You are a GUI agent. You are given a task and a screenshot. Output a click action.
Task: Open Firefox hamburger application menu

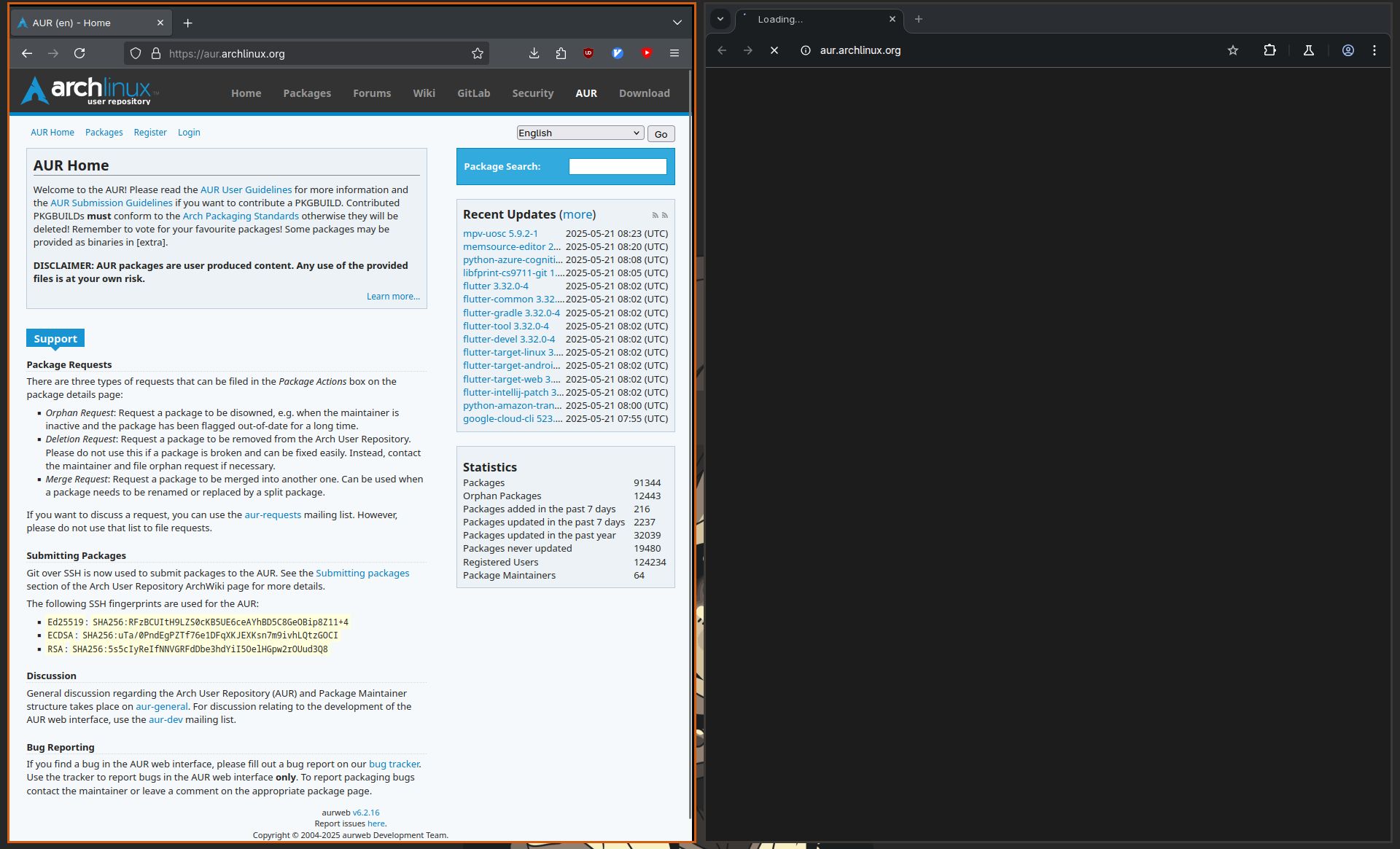click(674, 53)
